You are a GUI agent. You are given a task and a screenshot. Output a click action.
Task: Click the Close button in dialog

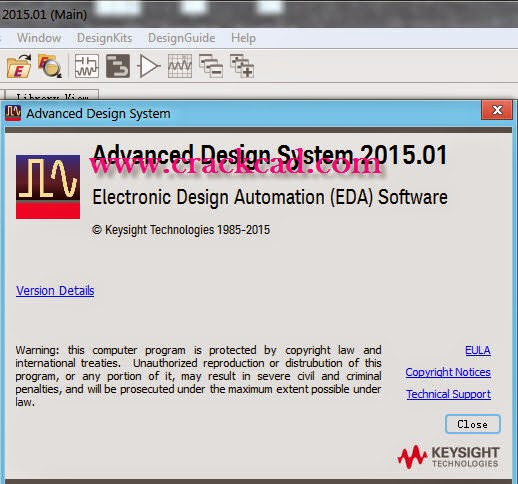[x=473, y=424]
